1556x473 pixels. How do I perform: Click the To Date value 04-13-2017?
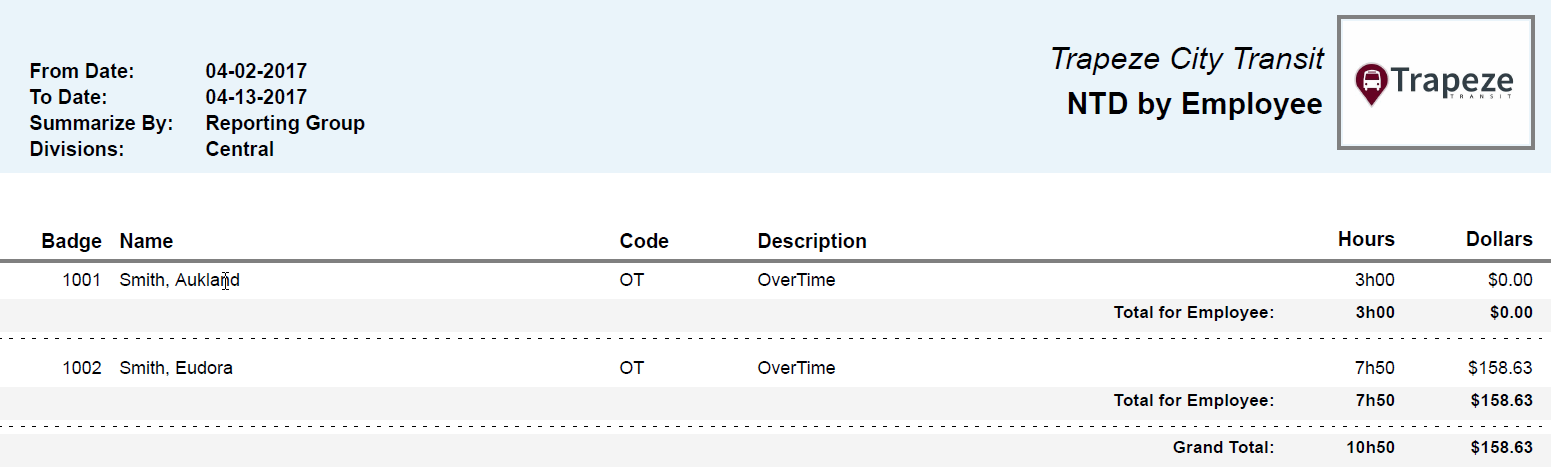(256, 97)
